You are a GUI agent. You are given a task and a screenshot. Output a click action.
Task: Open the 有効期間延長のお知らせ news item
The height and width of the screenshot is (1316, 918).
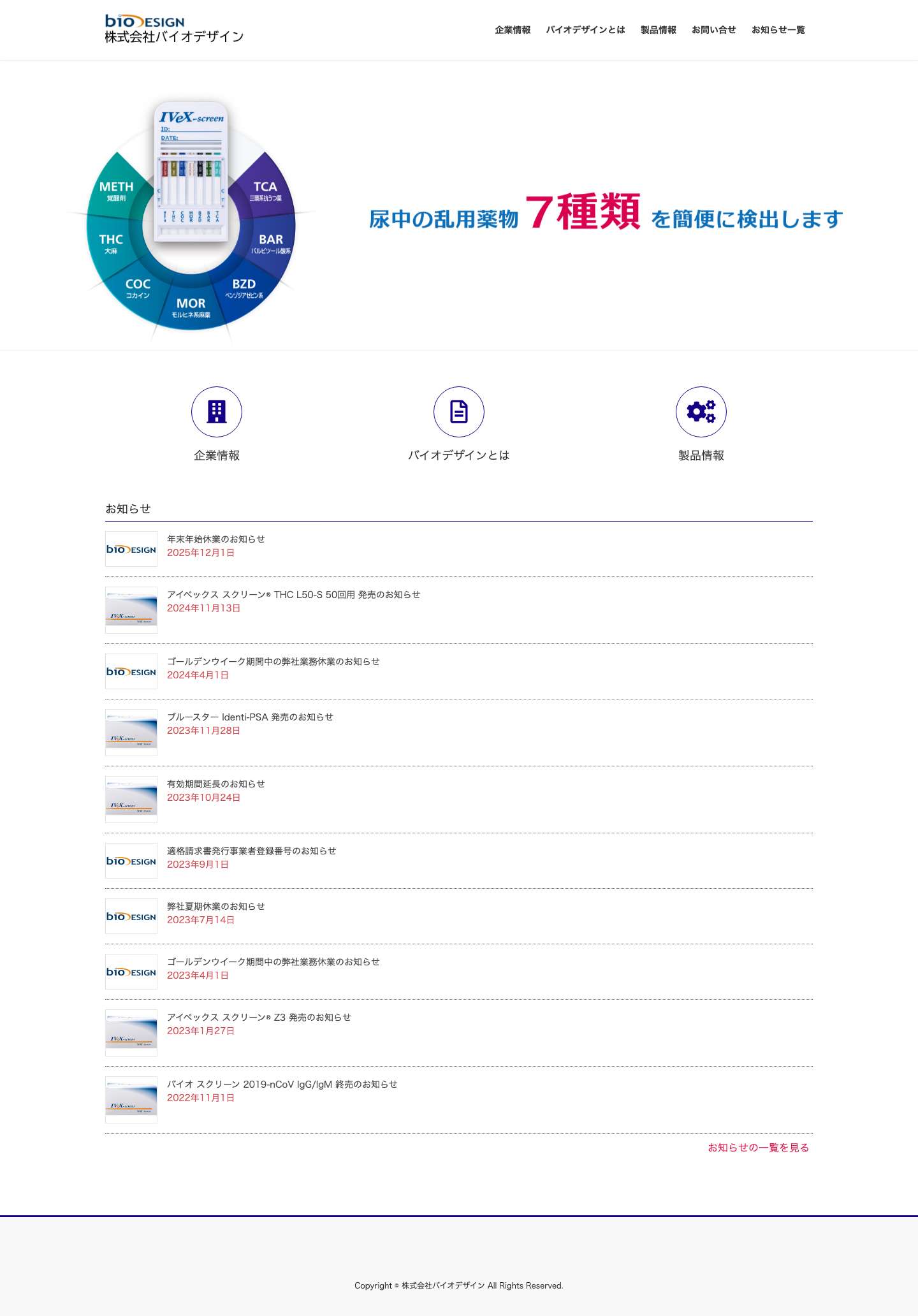[x=216, y=784]
